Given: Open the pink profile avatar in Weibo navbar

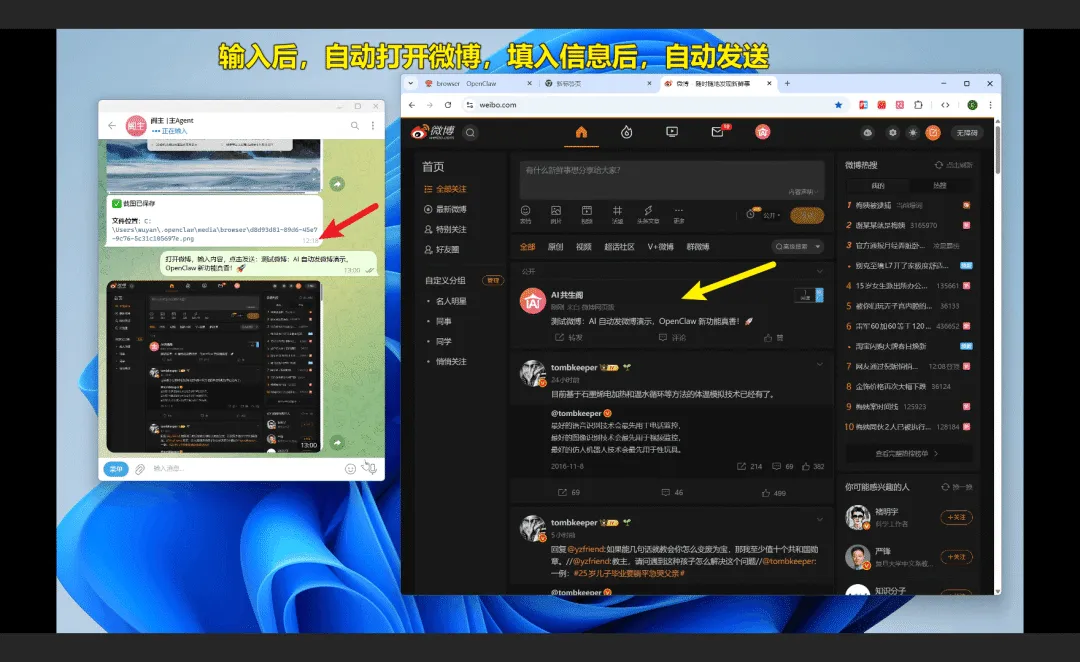Looking at the screenshot, I should coord(762,132).
